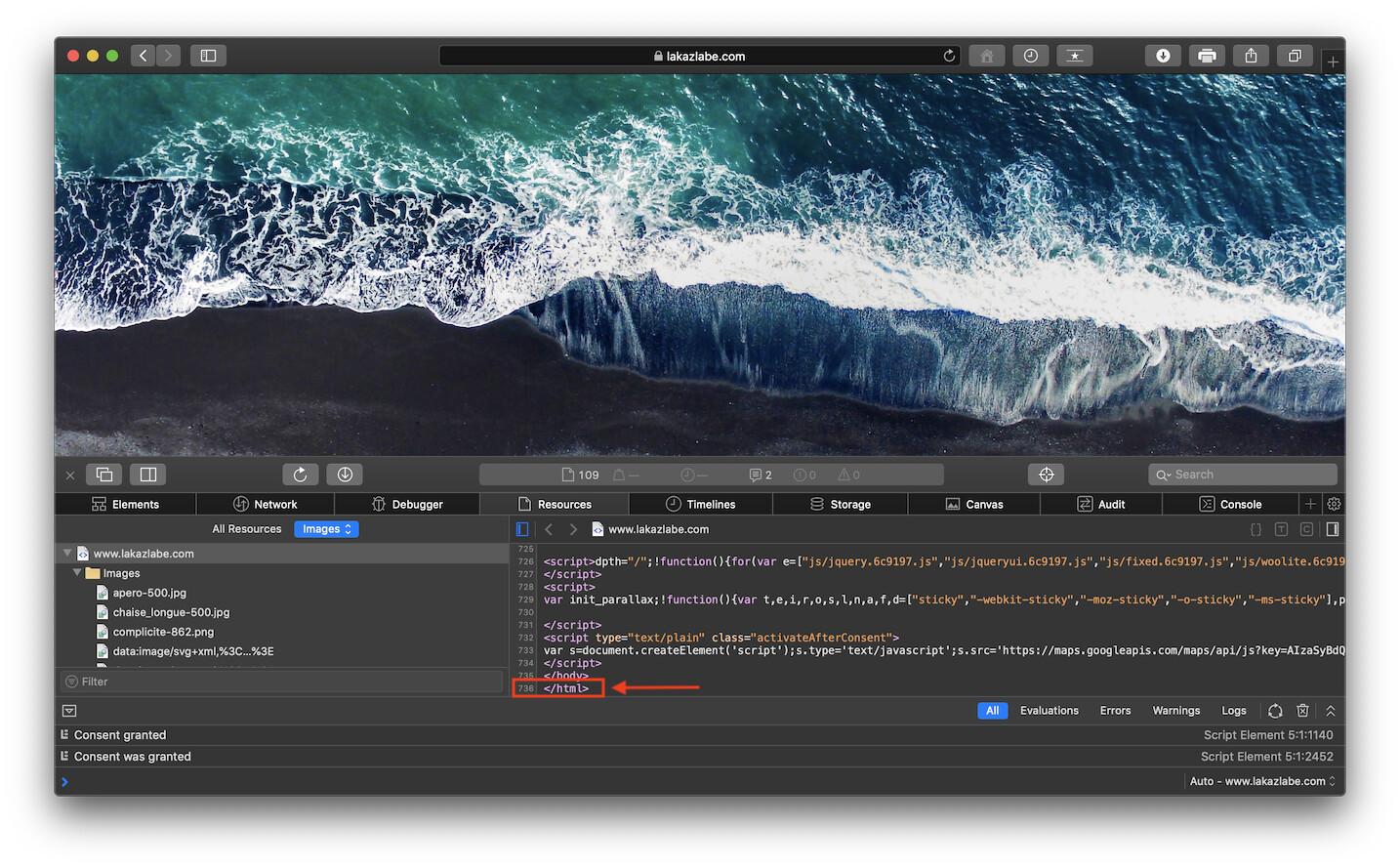
Task: Open browsing history clock button
Action: point(1031,56)
